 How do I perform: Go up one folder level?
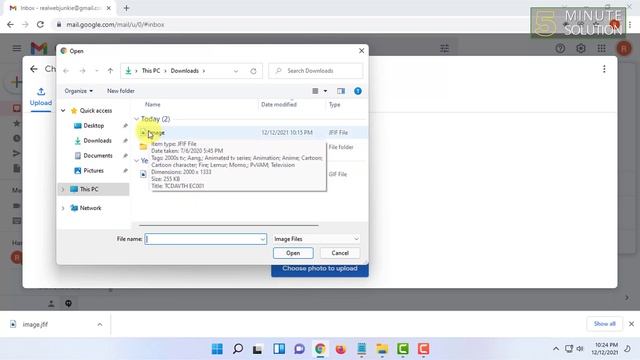tap(110, 71)
